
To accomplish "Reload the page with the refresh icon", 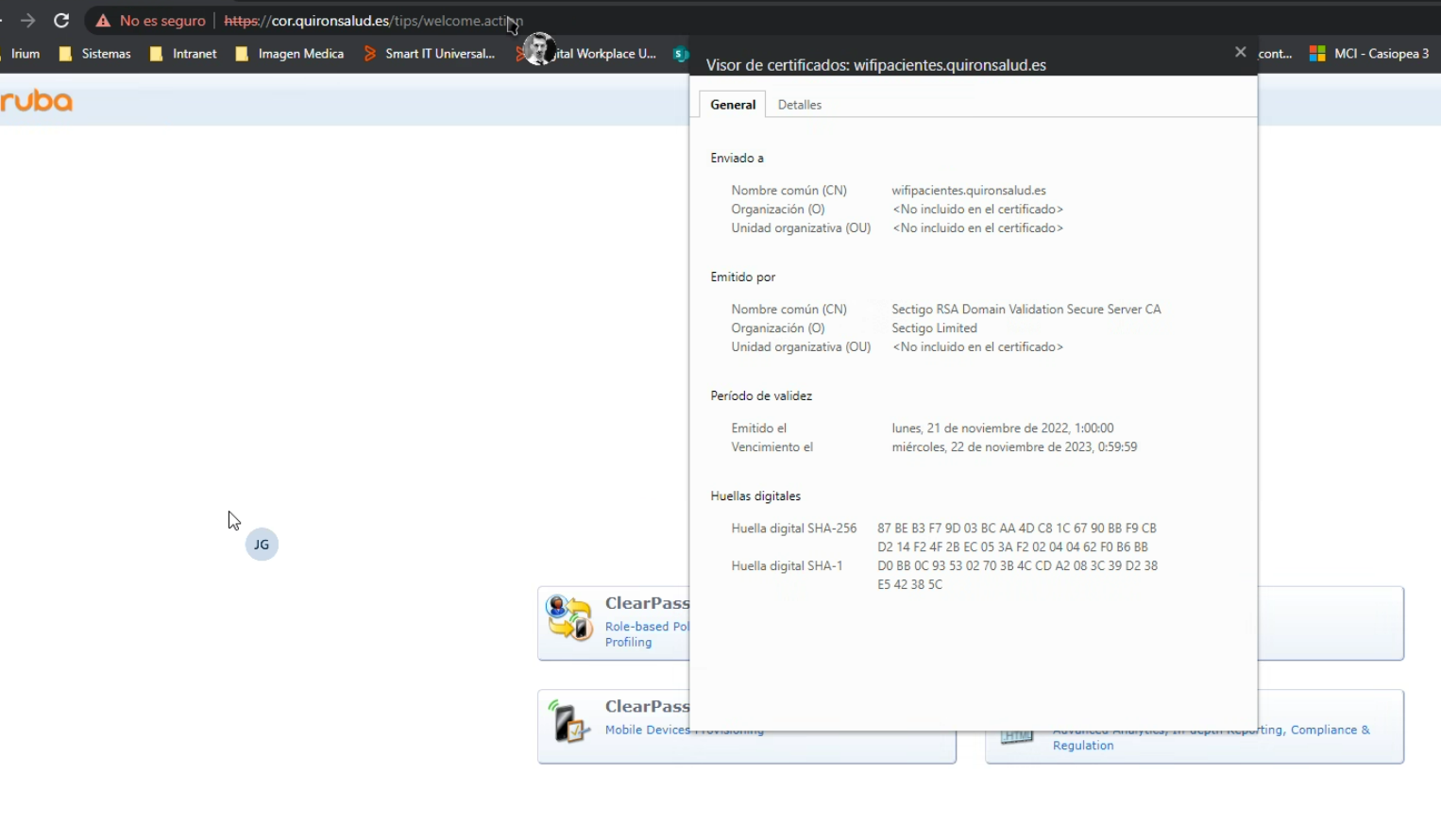I will click(61, 20).
